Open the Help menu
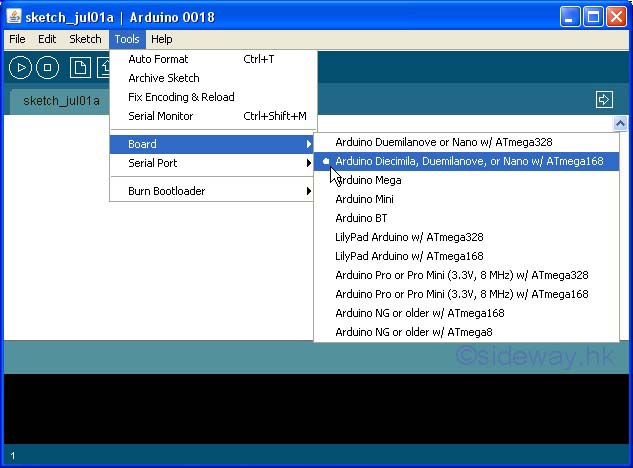Screen dimensions: 633x468 coord(161,39)
